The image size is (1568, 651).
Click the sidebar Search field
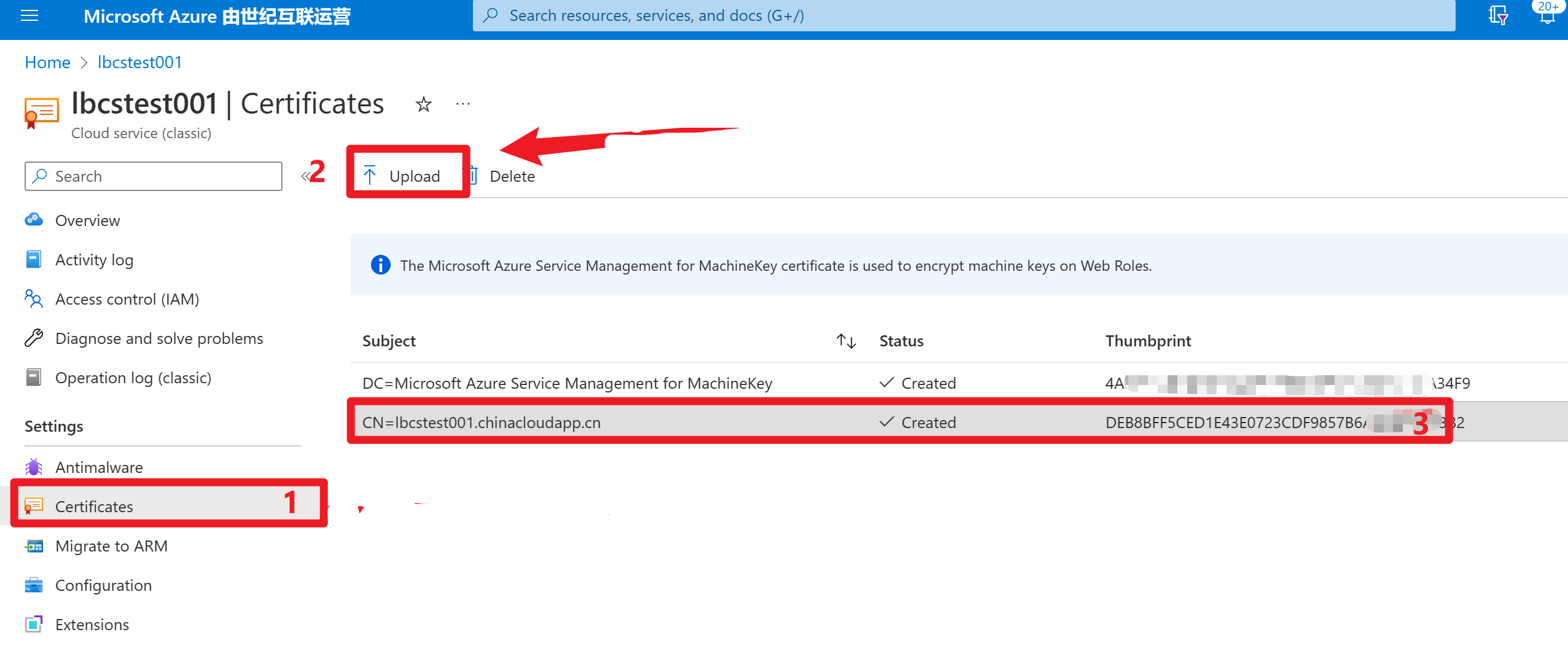click(x=154, y=176)
